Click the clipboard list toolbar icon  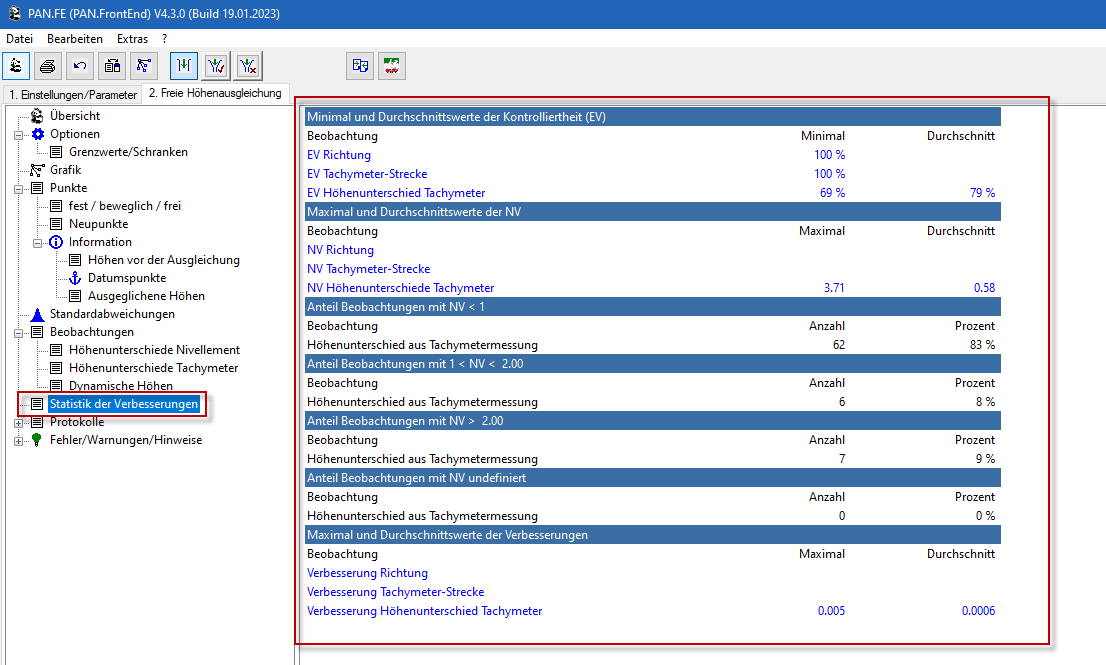112,66
